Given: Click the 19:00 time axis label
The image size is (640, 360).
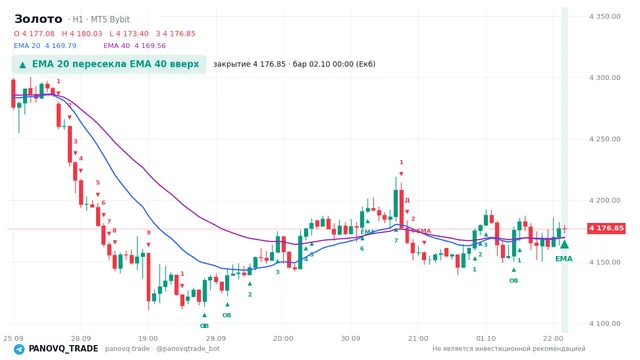Looking at the screenshot, I should coord(148,338).
